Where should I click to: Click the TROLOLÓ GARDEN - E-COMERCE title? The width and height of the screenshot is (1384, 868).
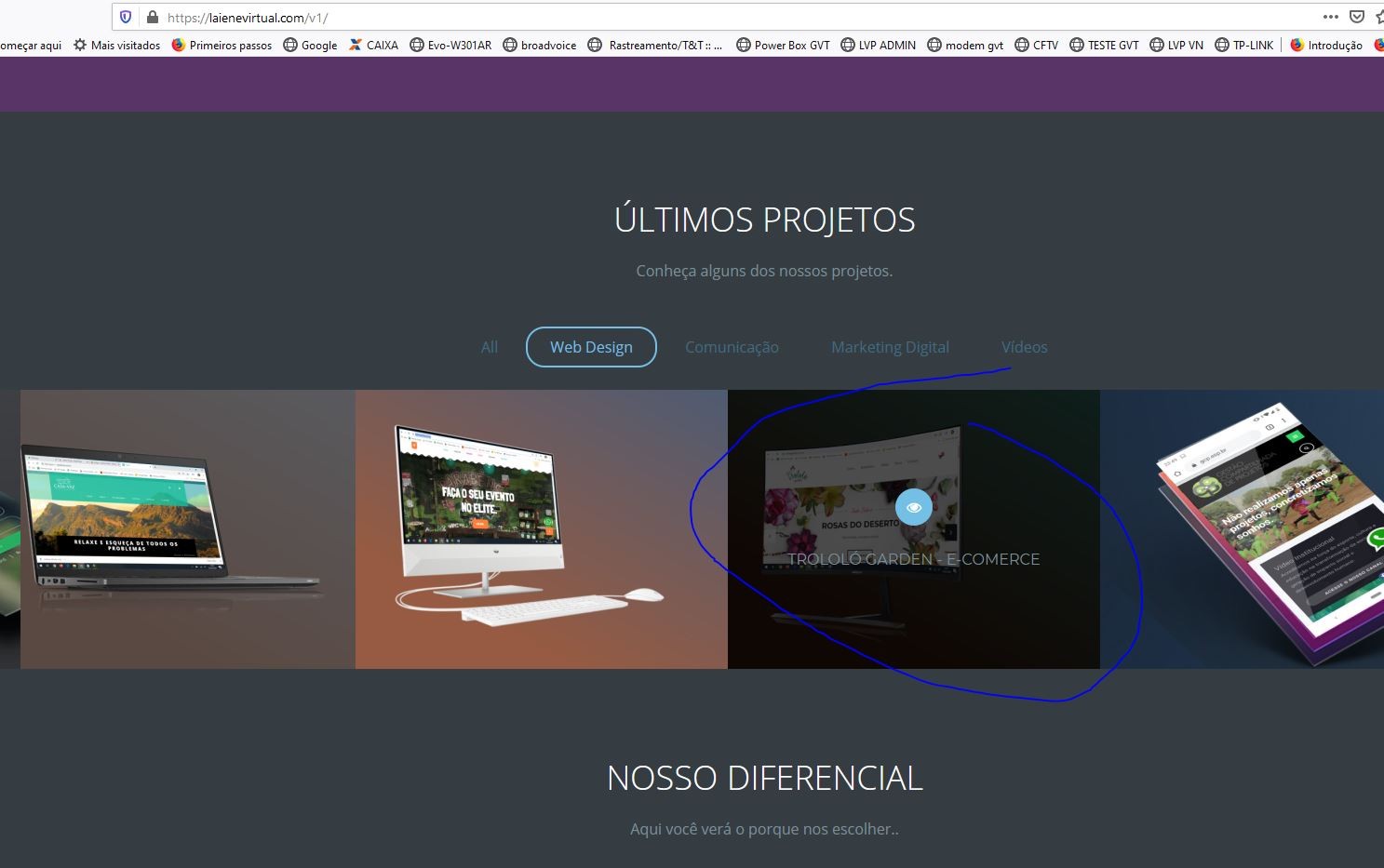point(914,559)
